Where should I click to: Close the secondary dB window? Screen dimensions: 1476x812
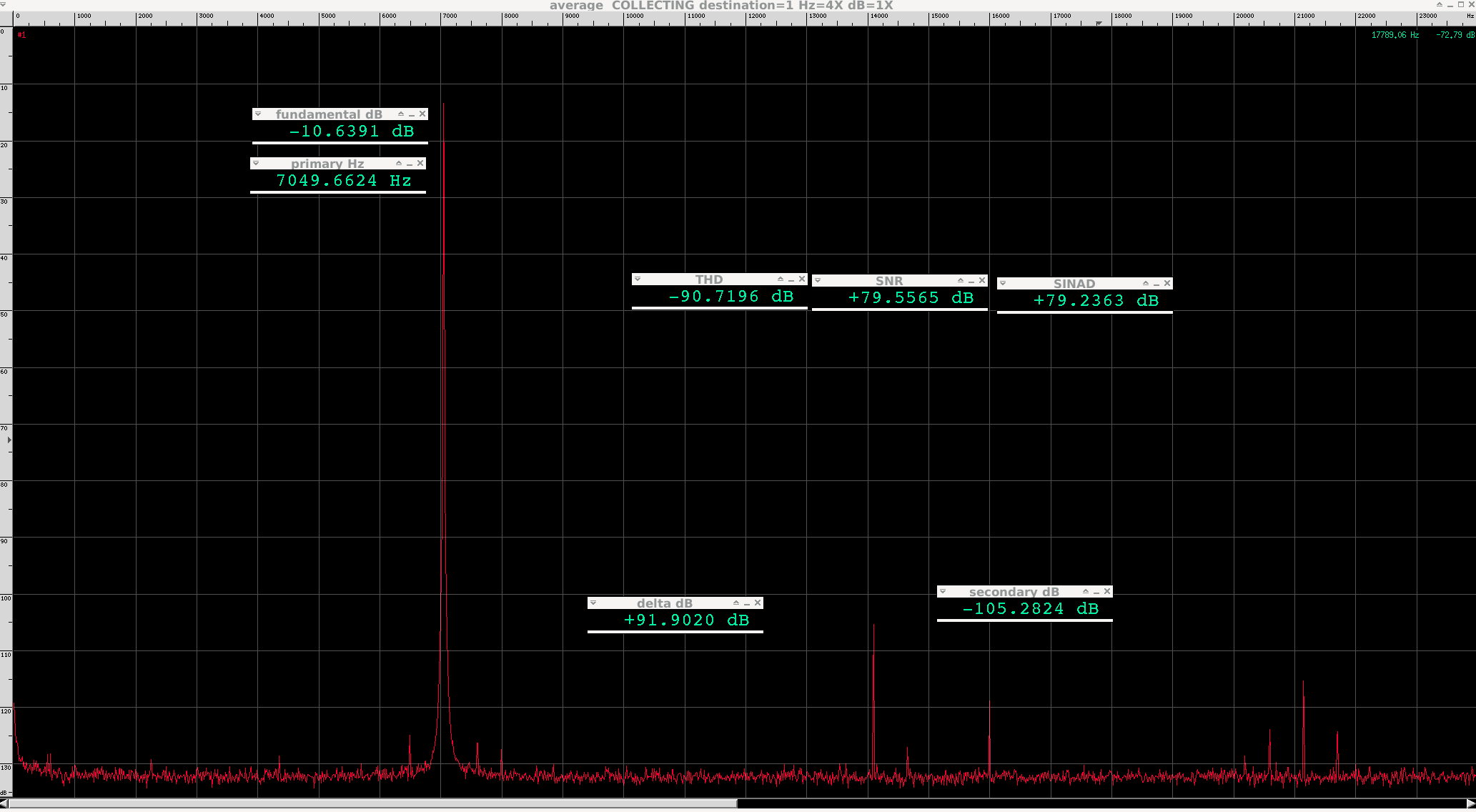pos(1107,592)
